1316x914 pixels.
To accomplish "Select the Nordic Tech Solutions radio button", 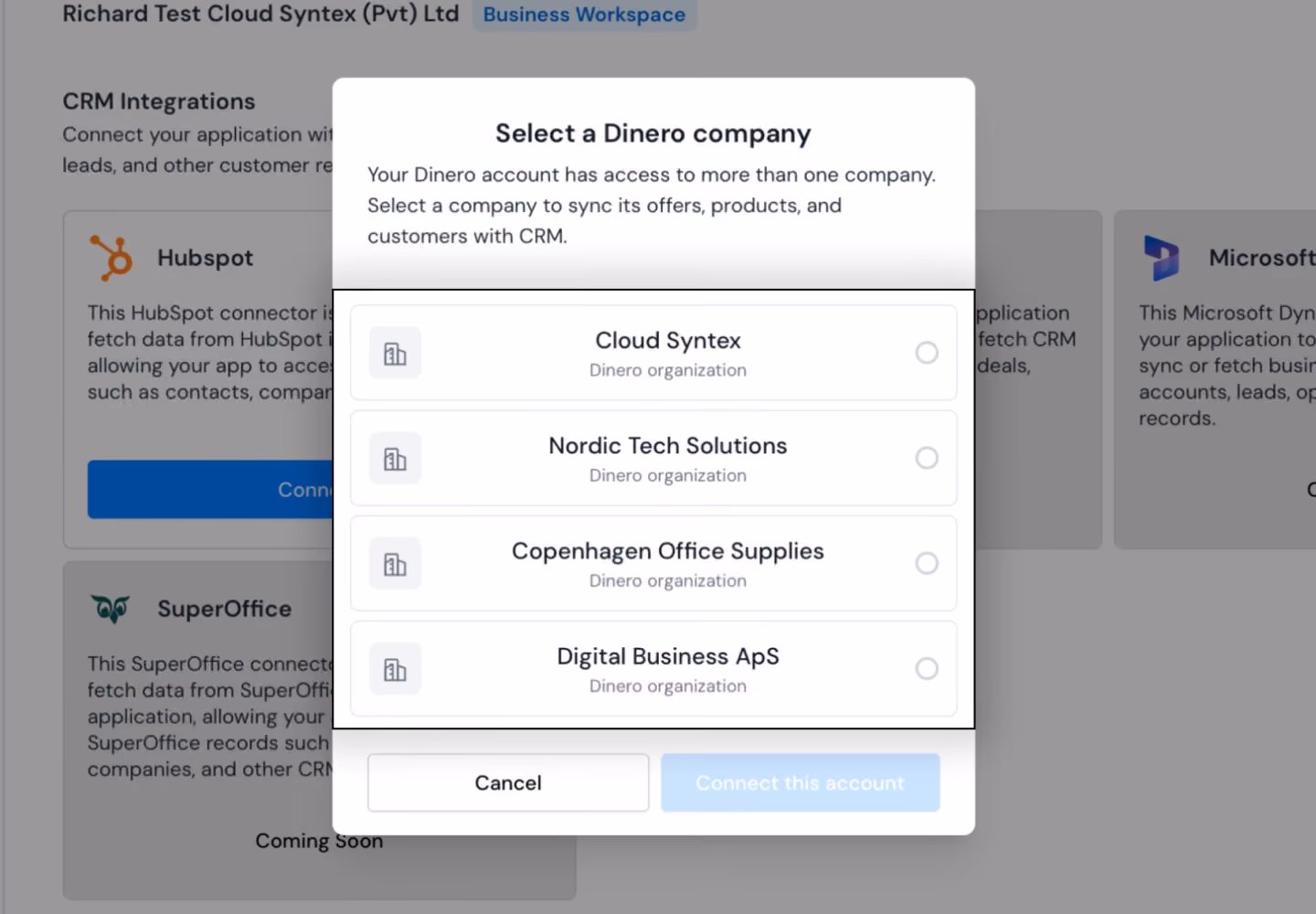I will (927, 458).
